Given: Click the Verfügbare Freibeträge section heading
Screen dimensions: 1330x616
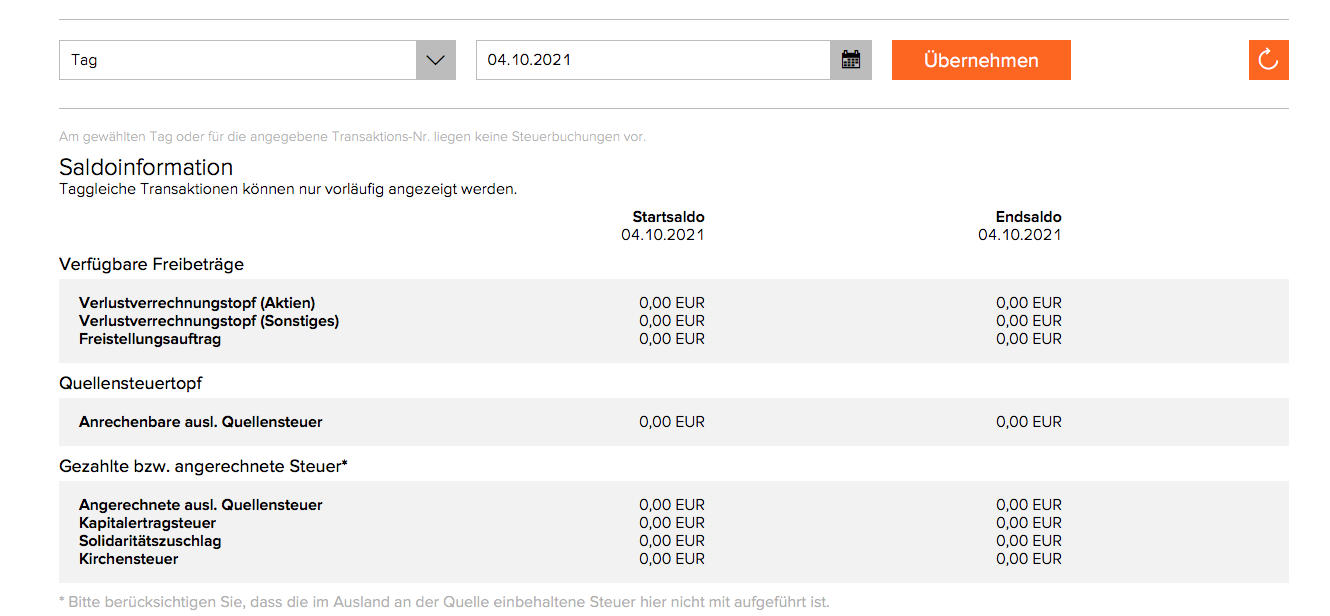Looking at the screenshot, I should [152, 264].
